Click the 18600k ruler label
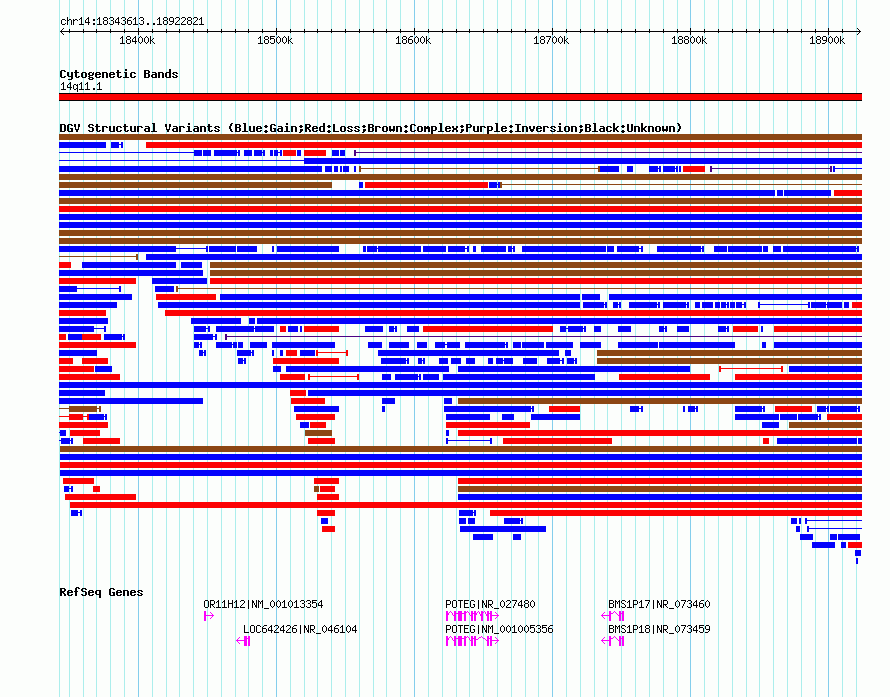The width and height of the screenshot is (890, 697). 413,40
